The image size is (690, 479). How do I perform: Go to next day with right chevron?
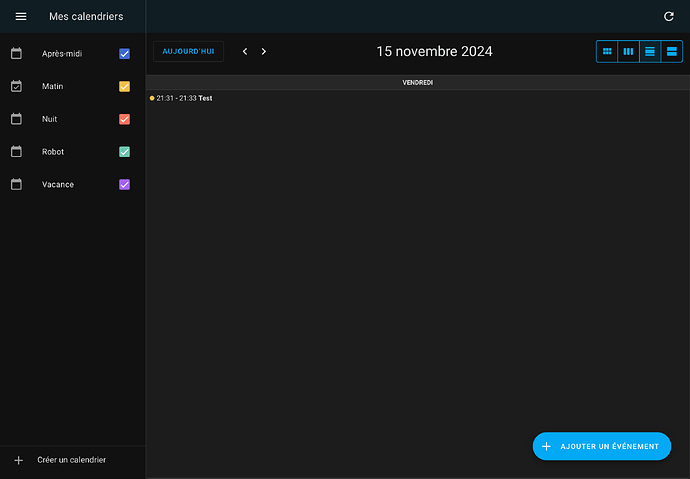coord(264,51)
